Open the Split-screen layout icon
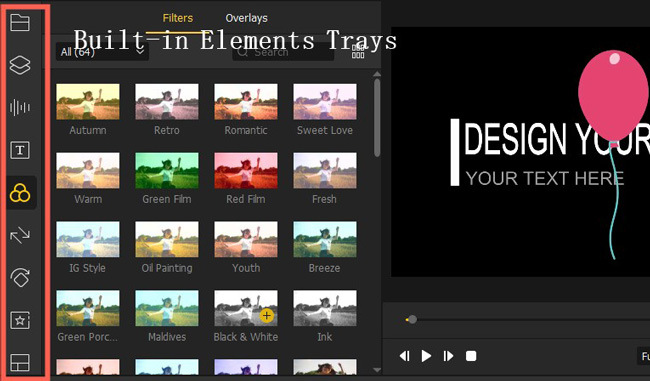Screen dimensions: 650x381 pos(20,363)
